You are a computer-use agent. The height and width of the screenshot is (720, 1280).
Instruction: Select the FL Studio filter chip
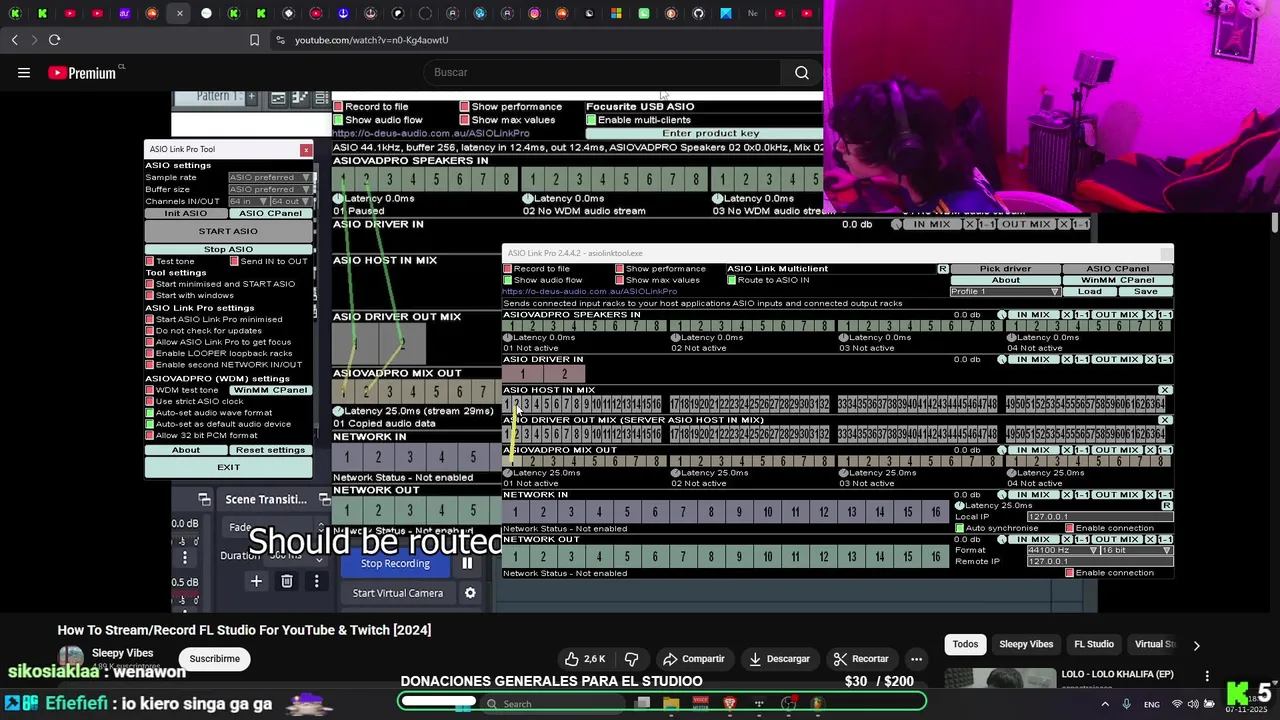pos(1093,645)
